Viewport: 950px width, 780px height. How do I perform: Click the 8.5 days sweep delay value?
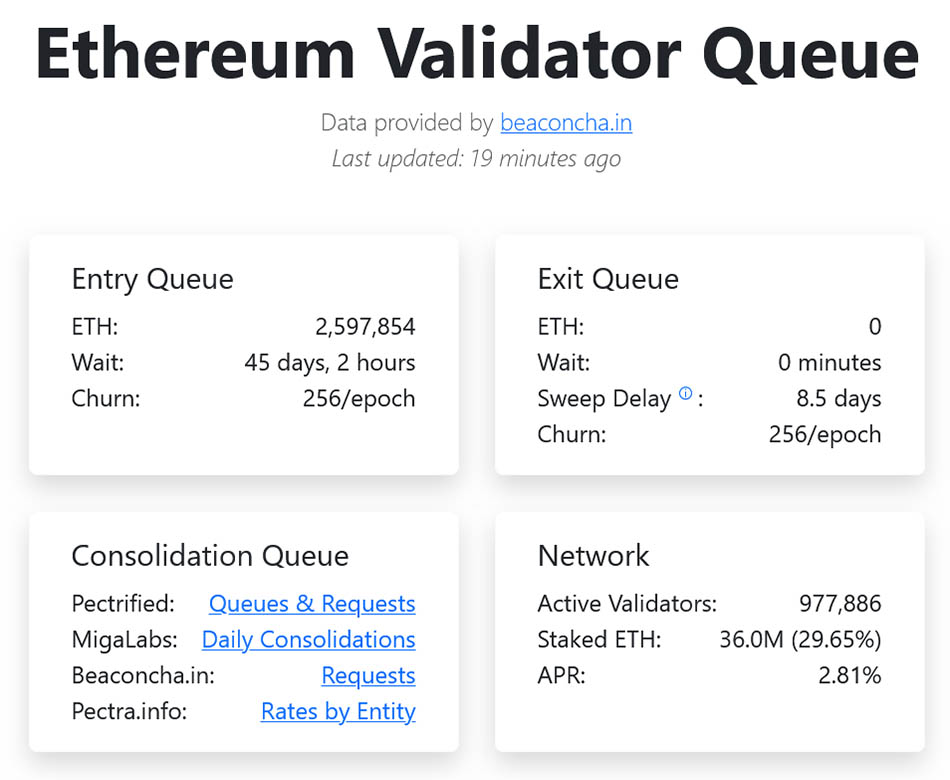pos(838,399)
